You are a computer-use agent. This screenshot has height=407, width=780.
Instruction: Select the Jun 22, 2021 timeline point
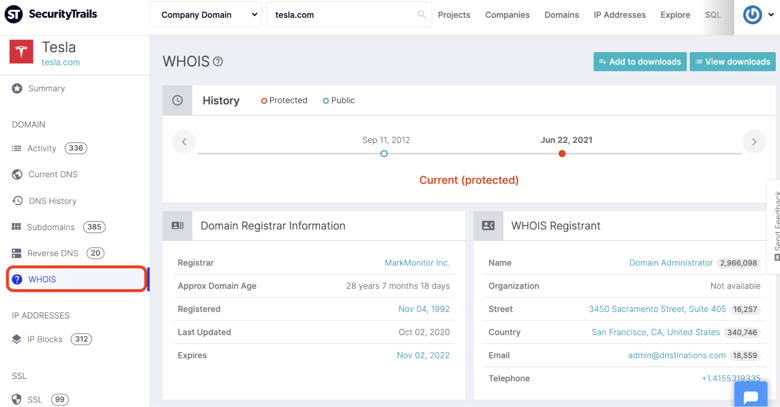point(562,154)
